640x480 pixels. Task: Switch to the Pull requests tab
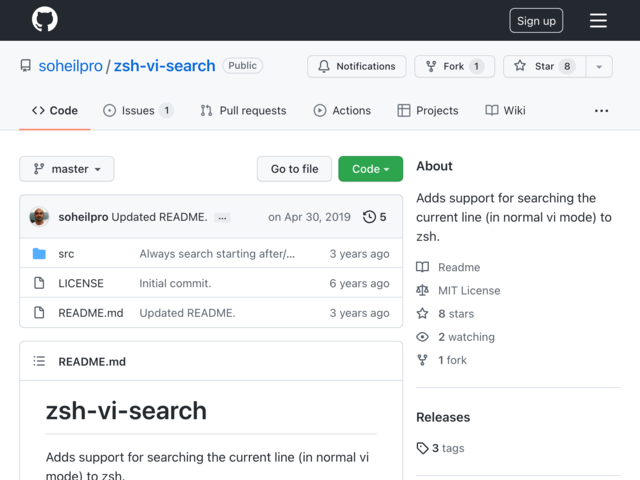point(243,111)
